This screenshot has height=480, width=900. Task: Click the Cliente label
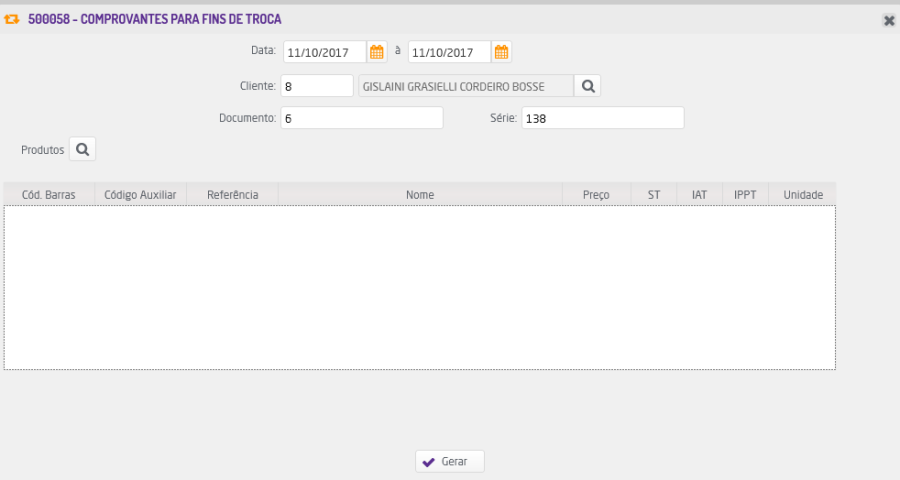258,86
